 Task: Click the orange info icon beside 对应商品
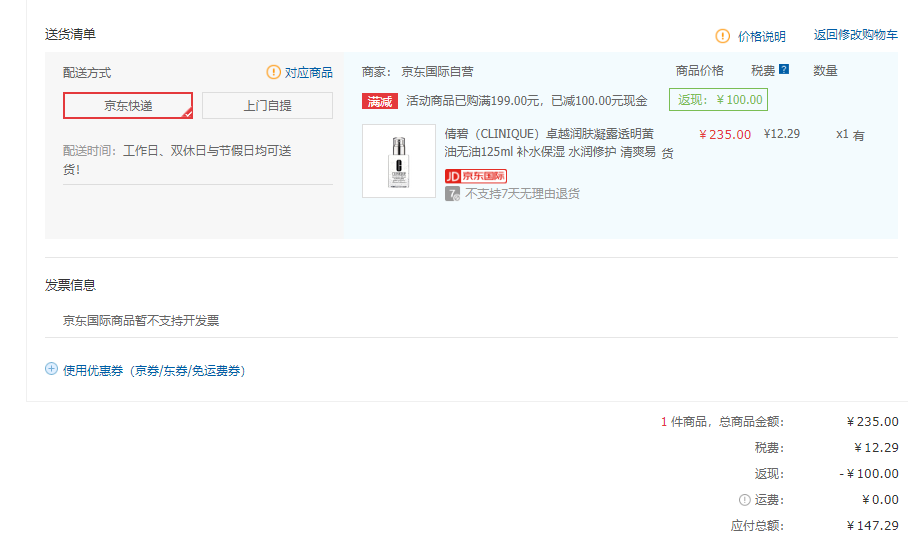273,72
